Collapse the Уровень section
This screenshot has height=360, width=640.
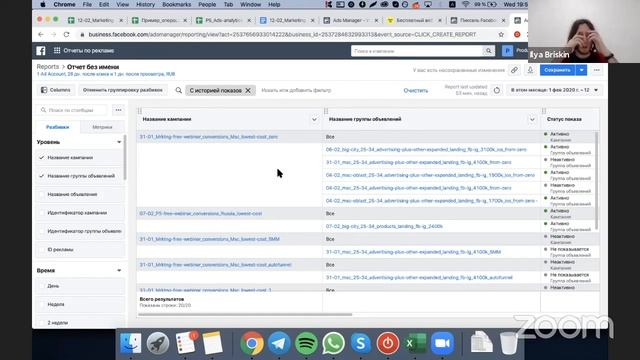[119, 142]
